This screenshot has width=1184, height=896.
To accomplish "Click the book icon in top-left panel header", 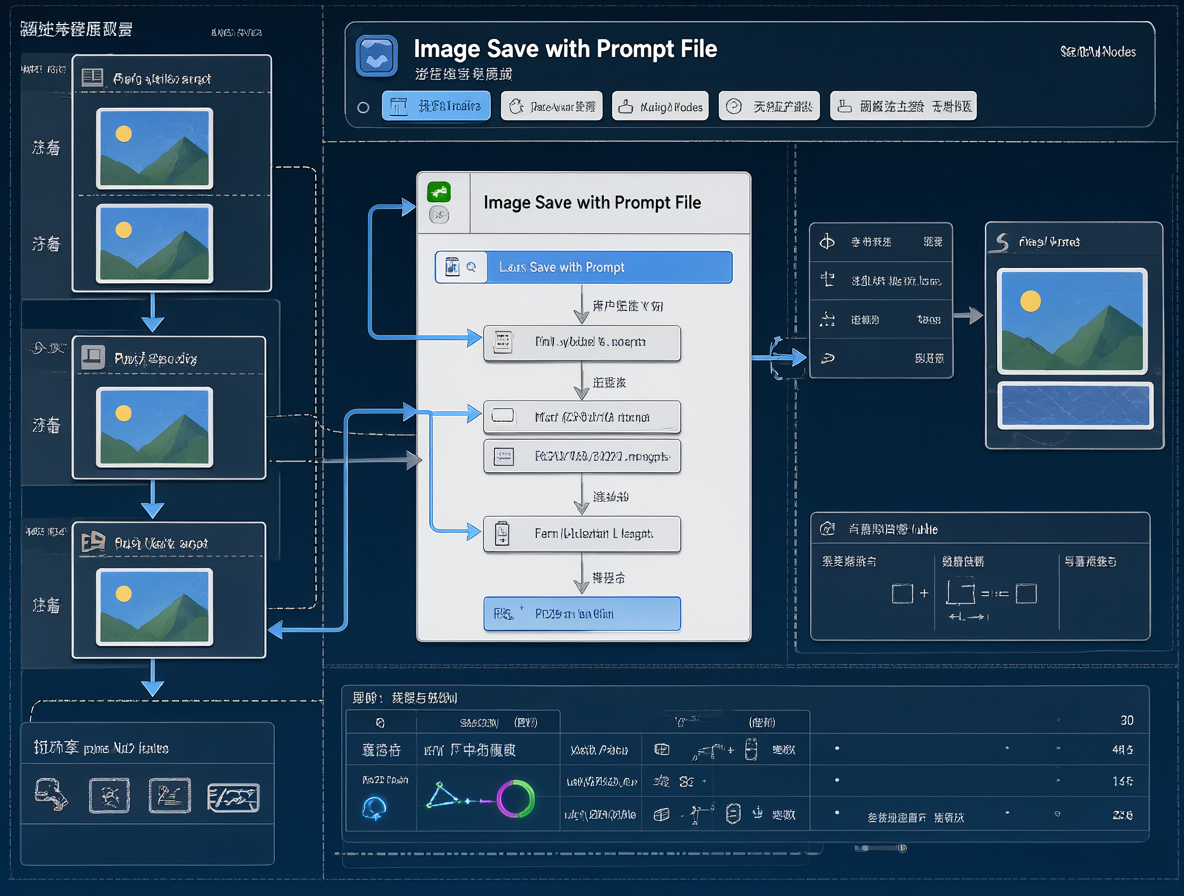I will [x=92, y=77].
